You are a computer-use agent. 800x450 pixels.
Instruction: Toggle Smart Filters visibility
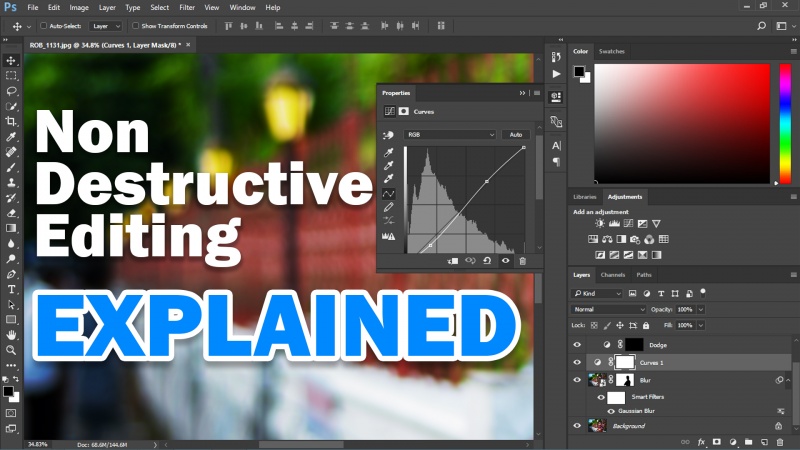click(601, 397)
